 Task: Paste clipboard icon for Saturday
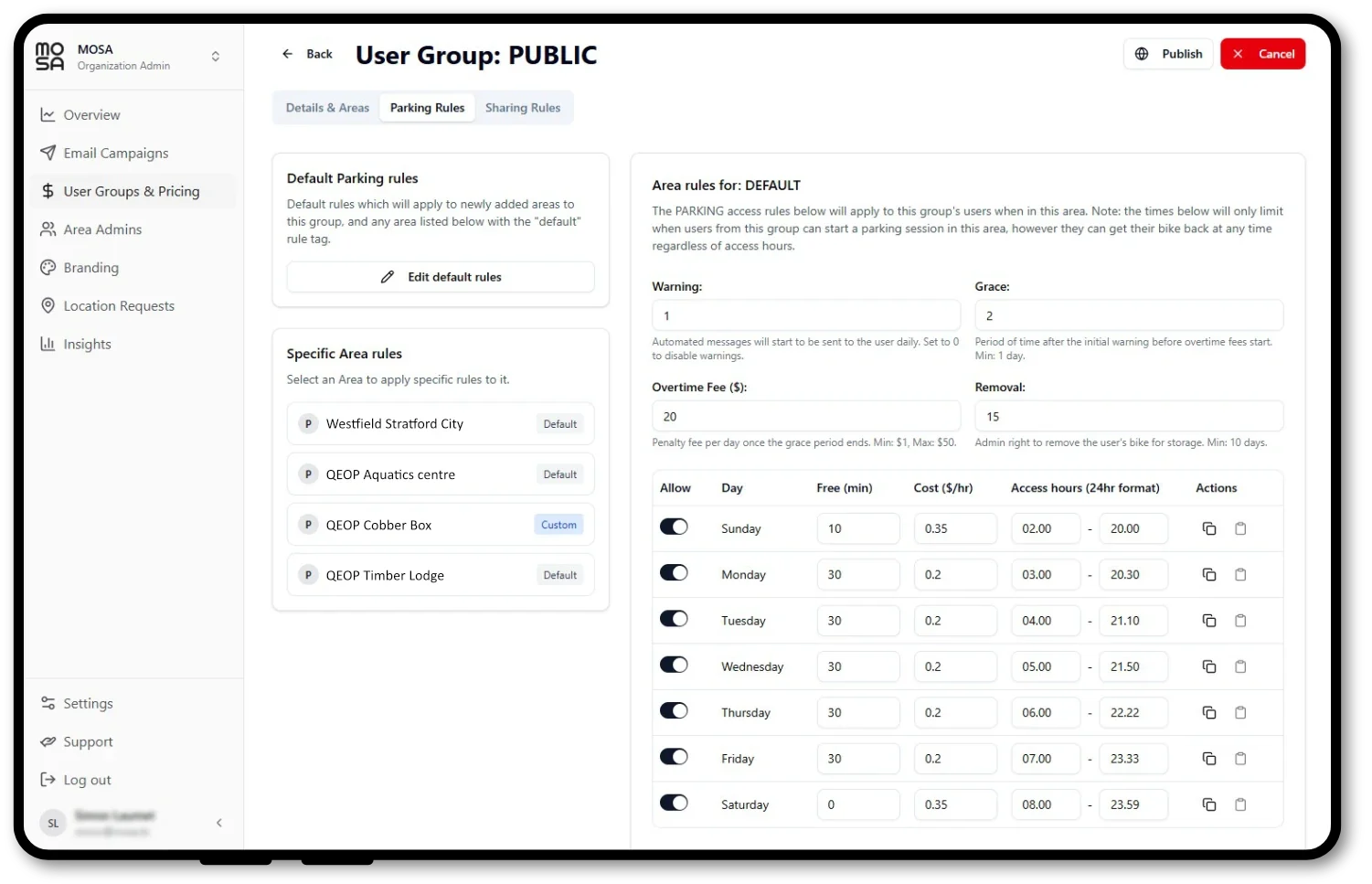1240,804
